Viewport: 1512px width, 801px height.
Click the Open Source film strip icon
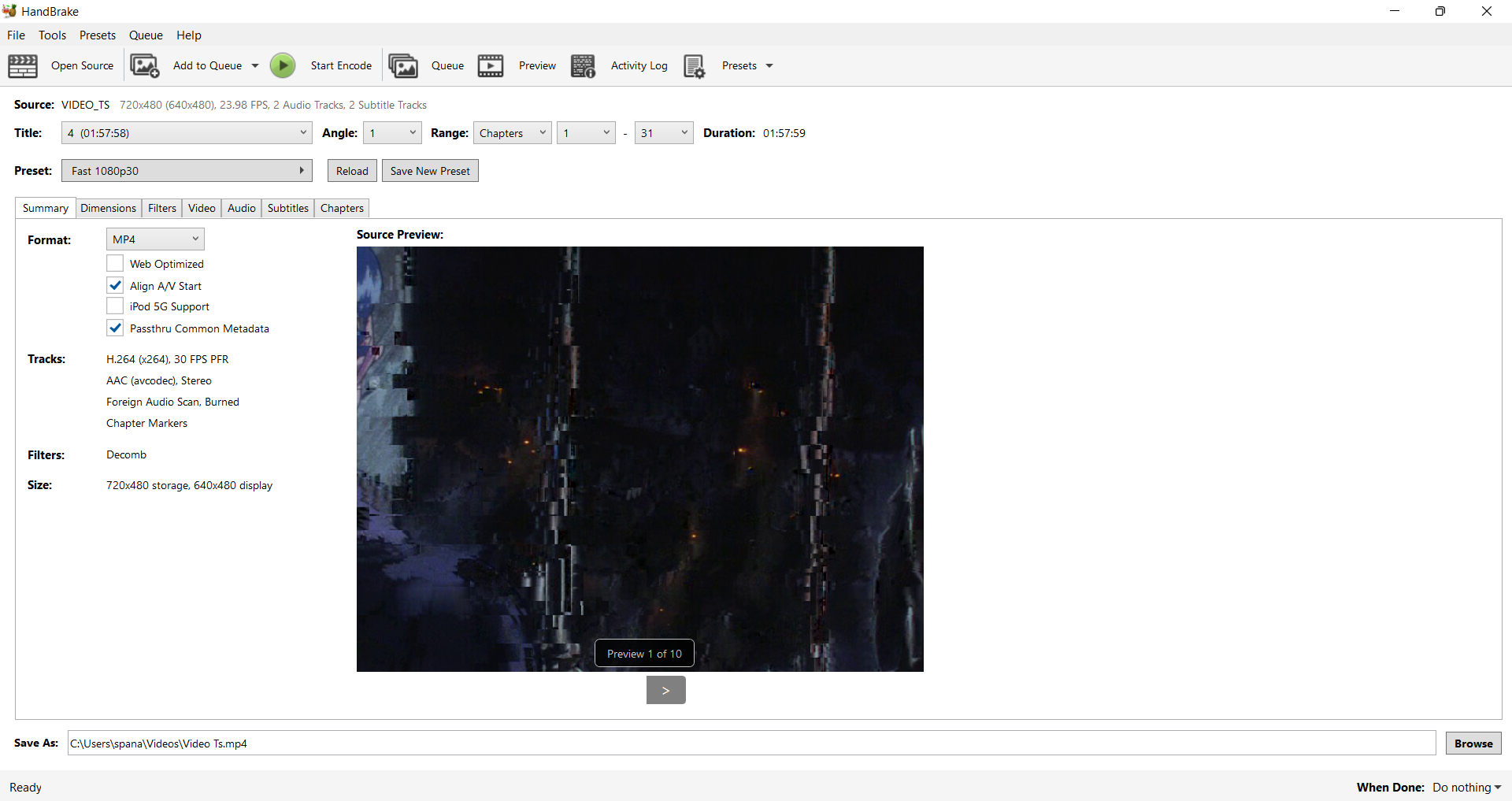tap(23, 66)
